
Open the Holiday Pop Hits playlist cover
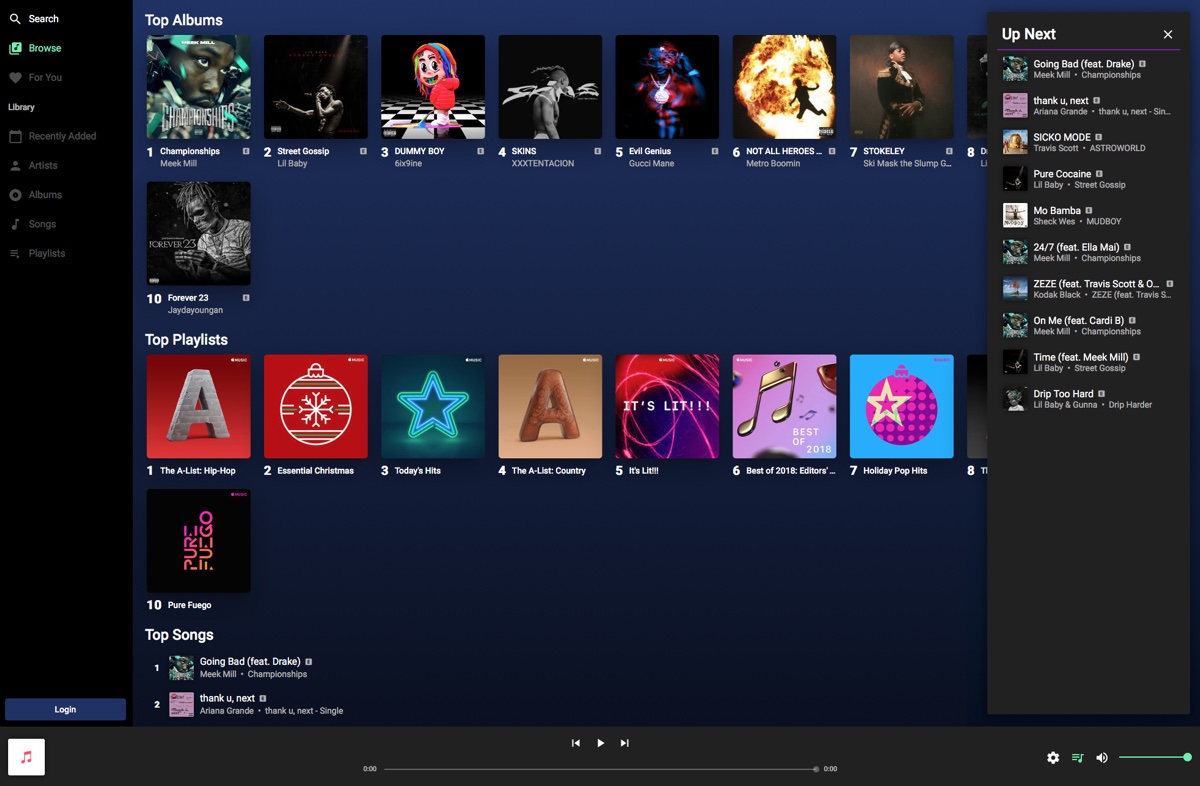tap(902, 406)
